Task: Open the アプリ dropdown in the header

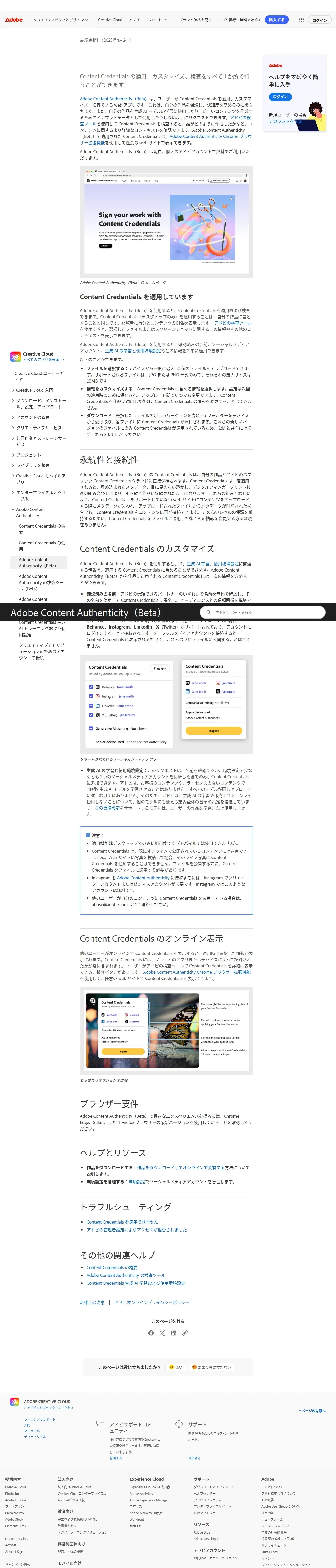Action: (x=136, y=20)
